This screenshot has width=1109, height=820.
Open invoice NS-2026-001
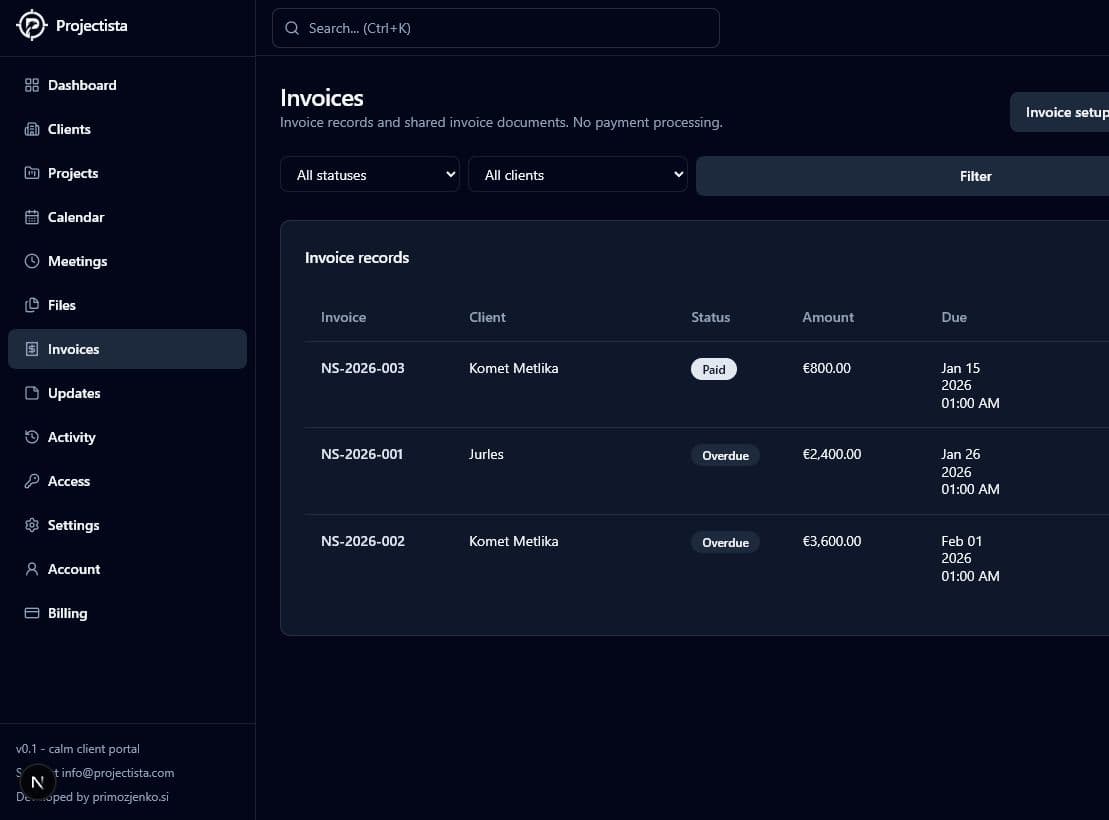point(362,454)
